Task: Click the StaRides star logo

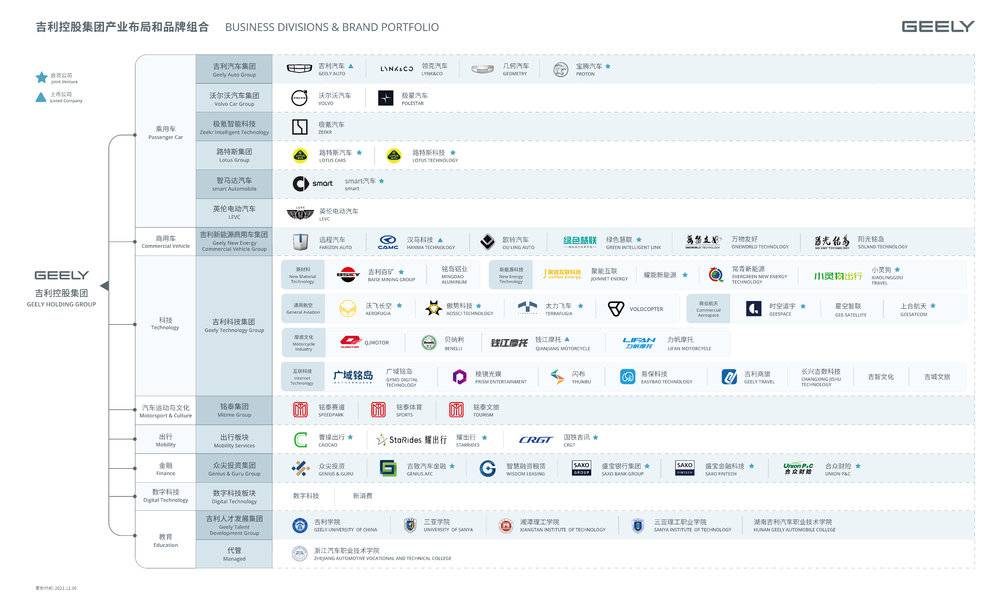Action: 411,440
